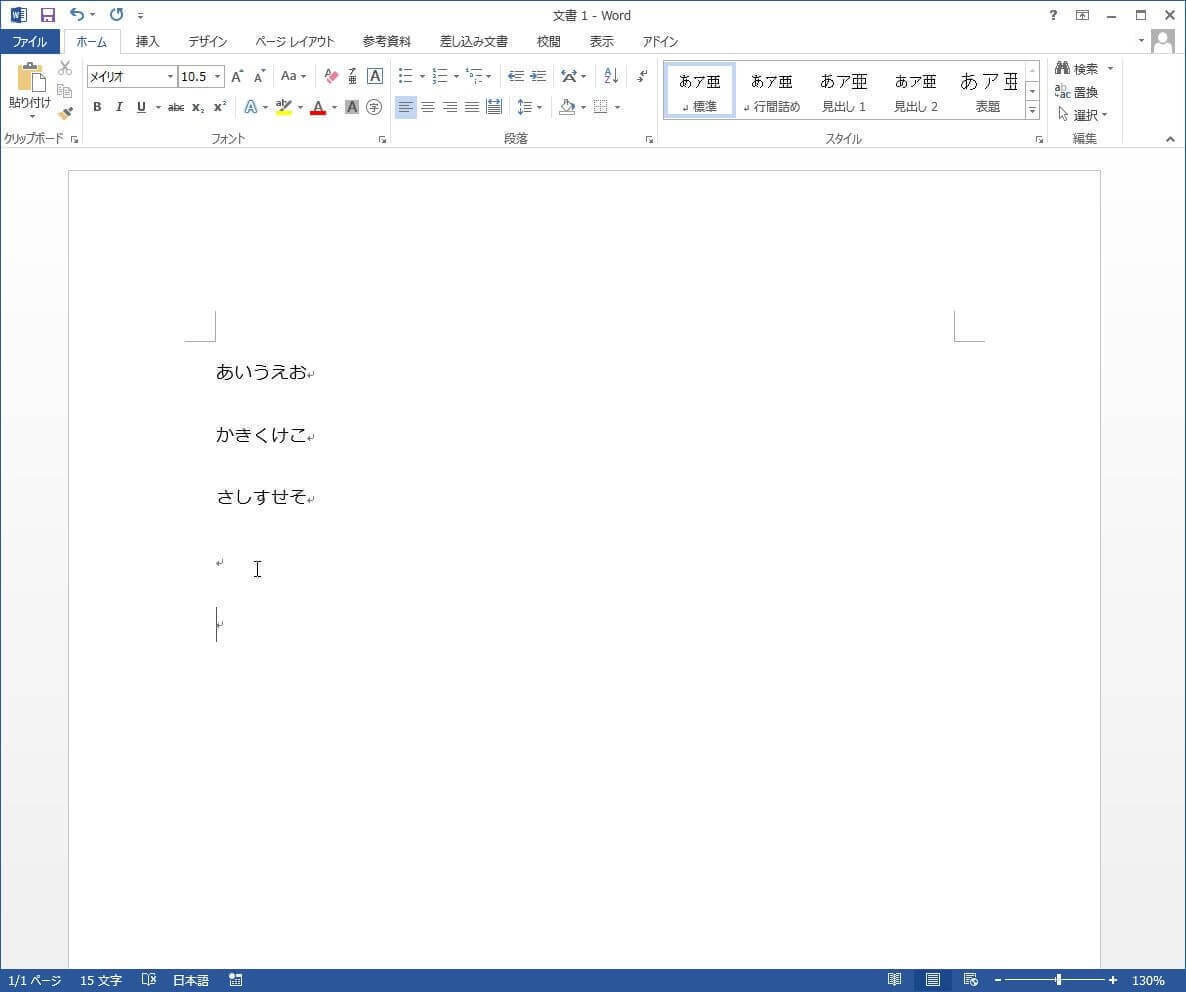Click the 置換 (Replace) button
The image size is (1186, 992).
point(1077,92)
